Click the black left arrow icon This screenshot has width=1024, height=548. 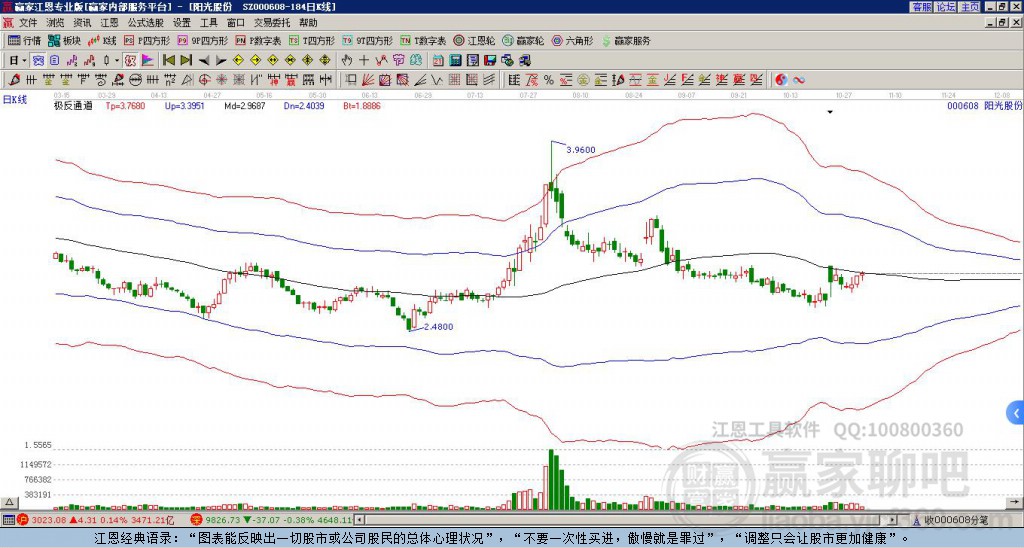click(204, 61)
